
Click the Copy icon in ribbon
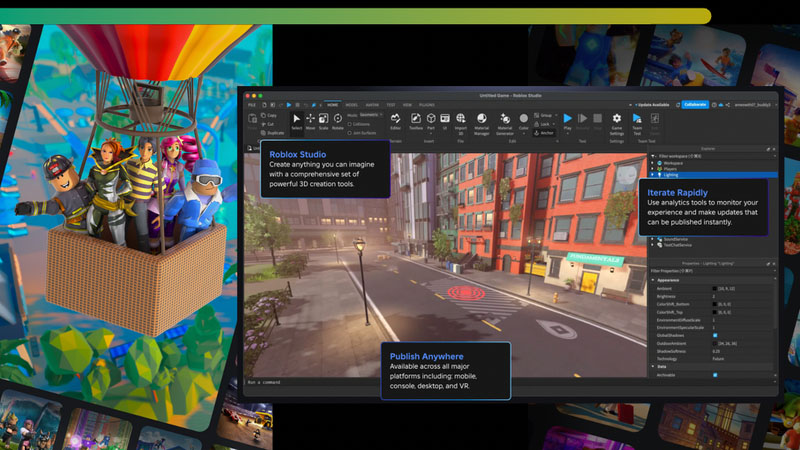(263, 115)
